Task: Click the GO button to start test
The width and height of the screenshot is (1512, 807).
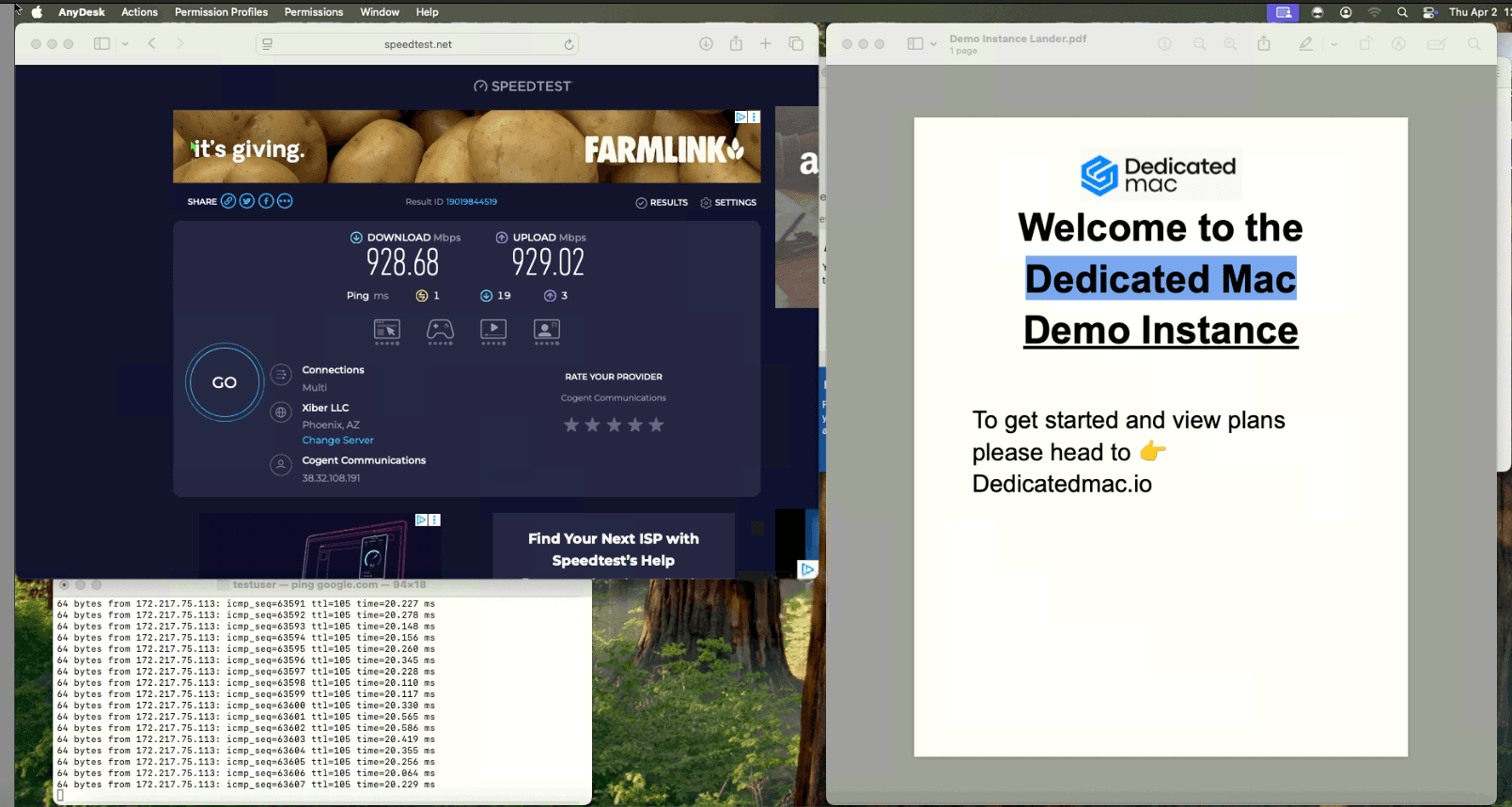Action: pyautogui.click(x=225, y=382)
